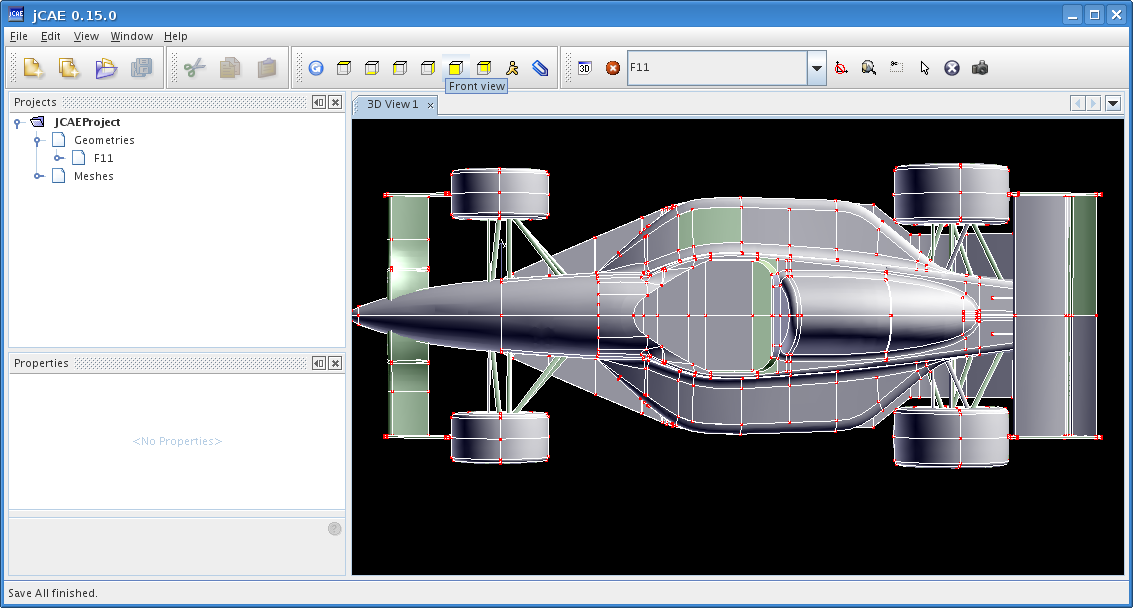1133x608 pixels.
Task: Select cube view with yellow left face
Action: (x=400, y=68)
